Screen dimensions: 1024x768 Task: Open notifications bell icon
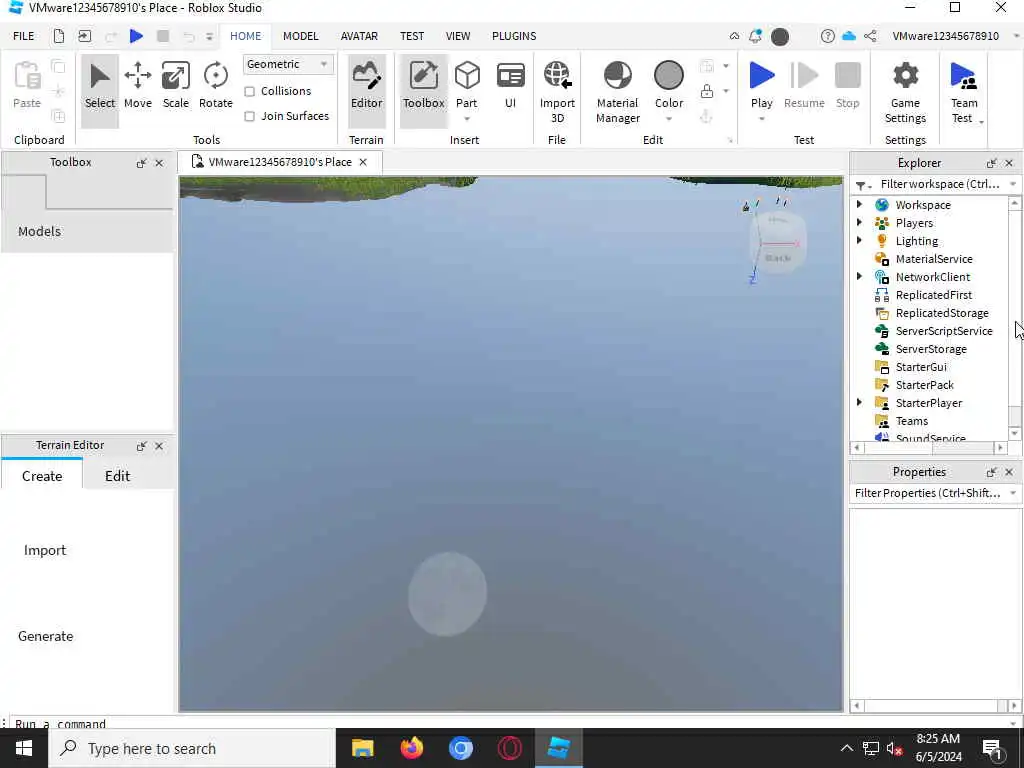pyautogui.click(x=755, y=36)
